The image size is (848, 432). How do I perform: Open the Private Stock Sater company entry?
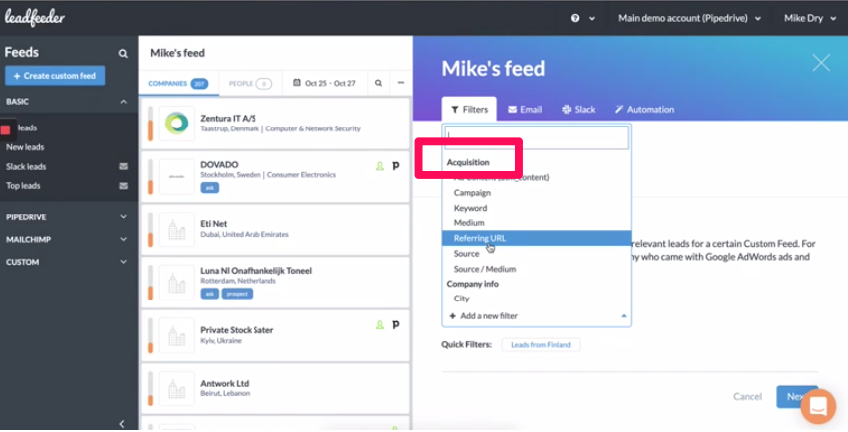(275, 335)
